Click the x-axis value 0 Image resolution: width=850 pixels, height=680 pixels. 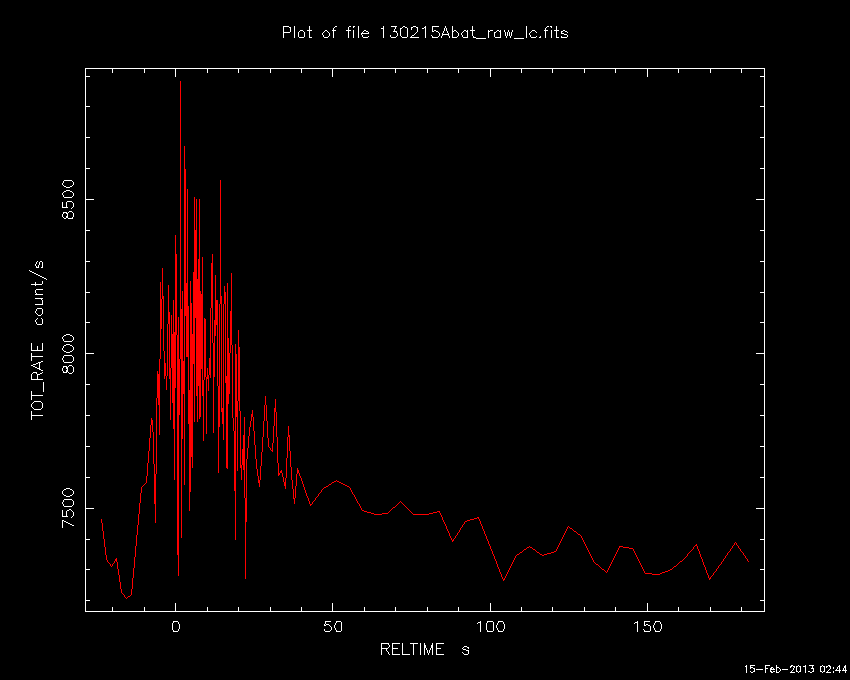tap(176, 627)
